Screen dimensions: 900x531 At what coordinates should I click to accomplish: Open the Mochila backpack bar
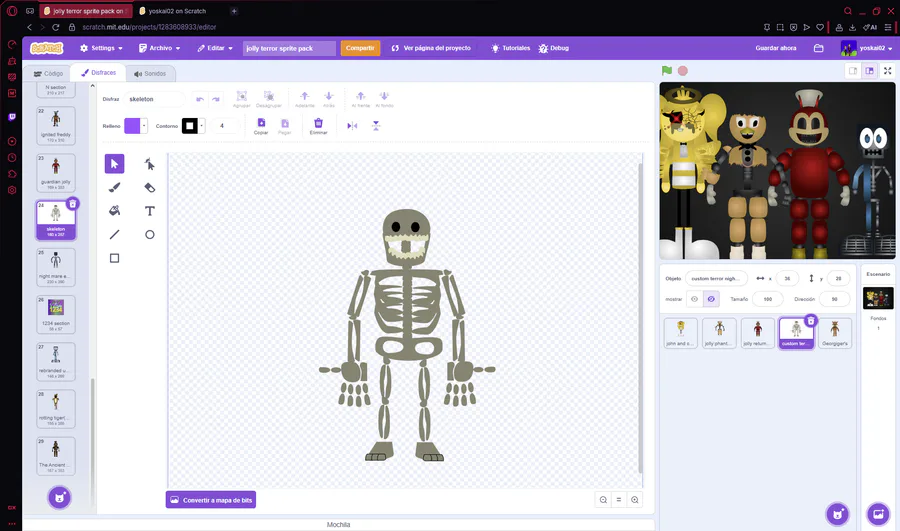click(338, 525)
